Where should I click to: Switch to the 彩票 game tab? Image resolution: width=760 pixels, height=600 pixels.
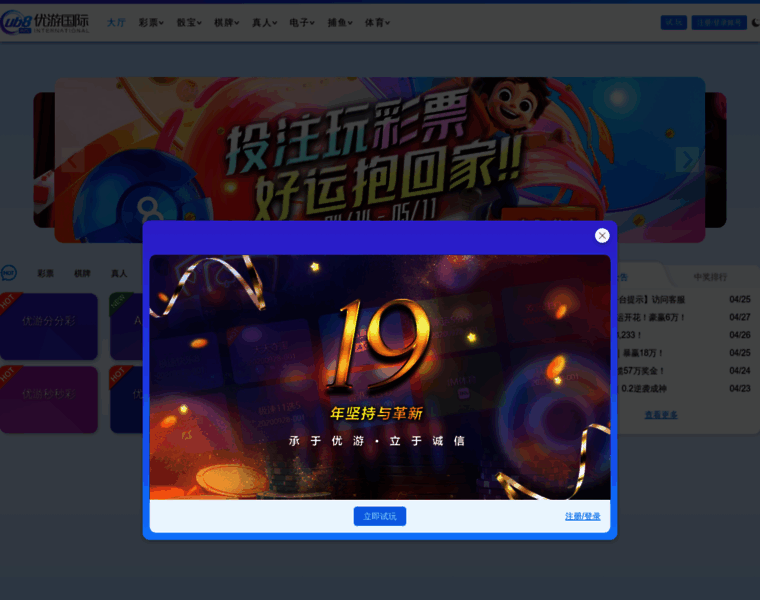[46, 273]
